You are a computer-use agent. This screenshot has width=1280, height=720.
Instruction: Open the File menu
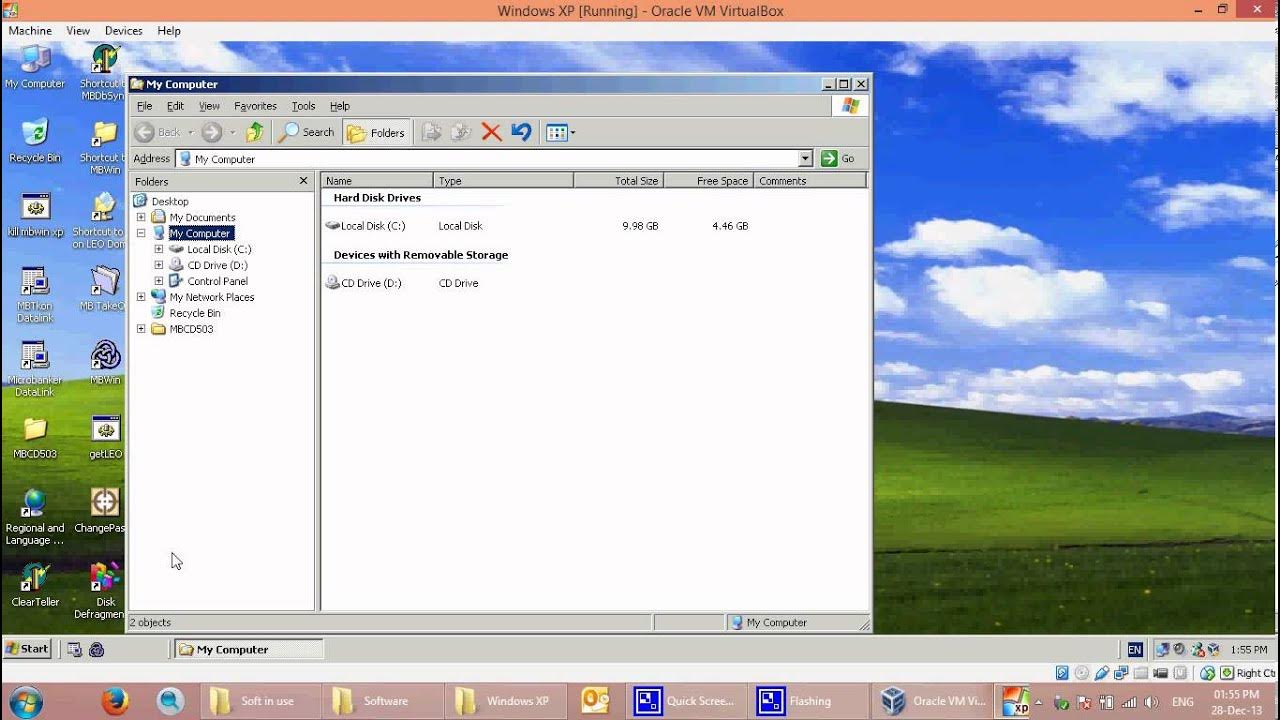144,106
